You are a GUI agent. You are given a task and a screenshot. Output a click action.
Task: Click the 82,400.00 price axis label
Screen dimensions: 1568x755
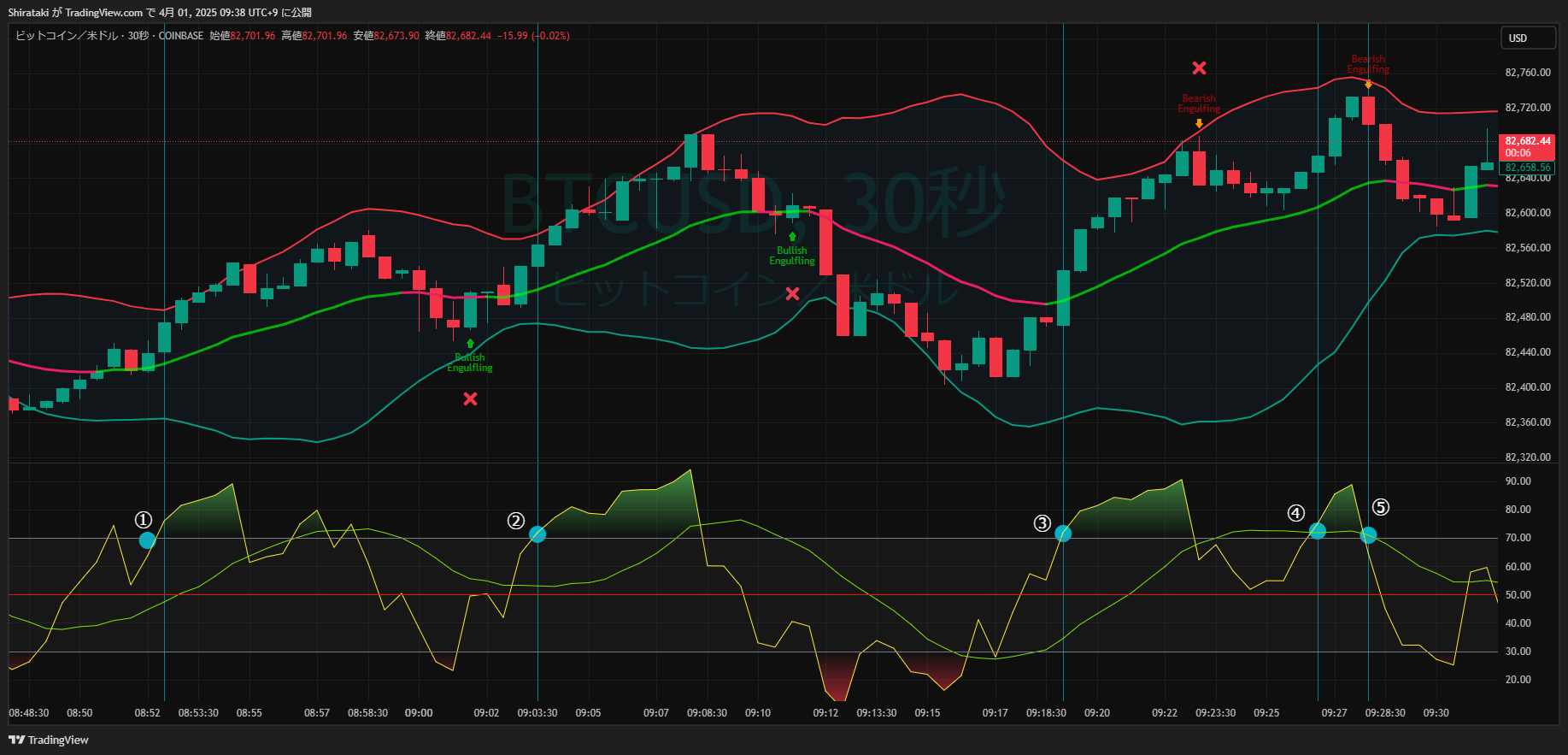click(1528, 387)
